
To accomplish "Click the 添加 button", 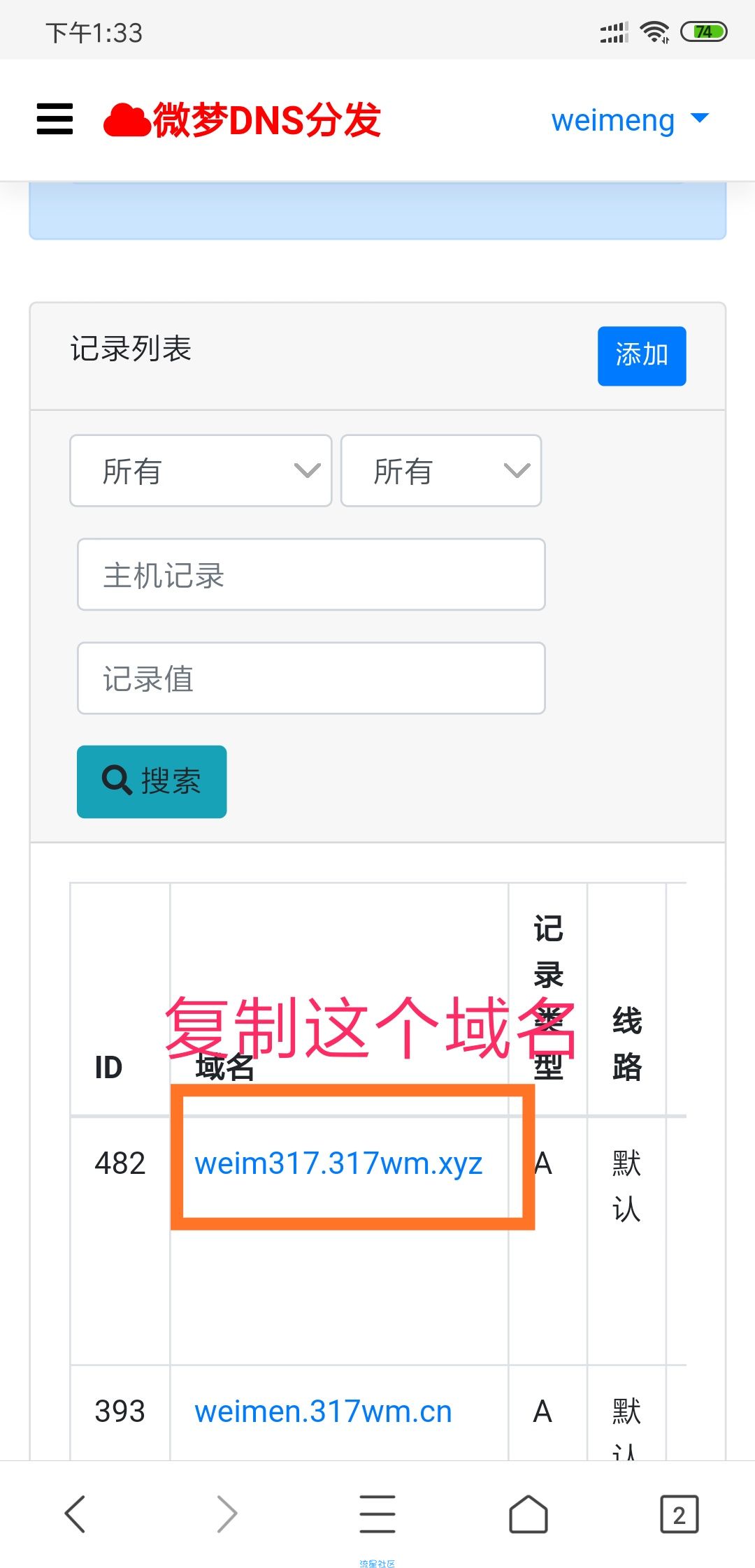I will click(642, 356).
